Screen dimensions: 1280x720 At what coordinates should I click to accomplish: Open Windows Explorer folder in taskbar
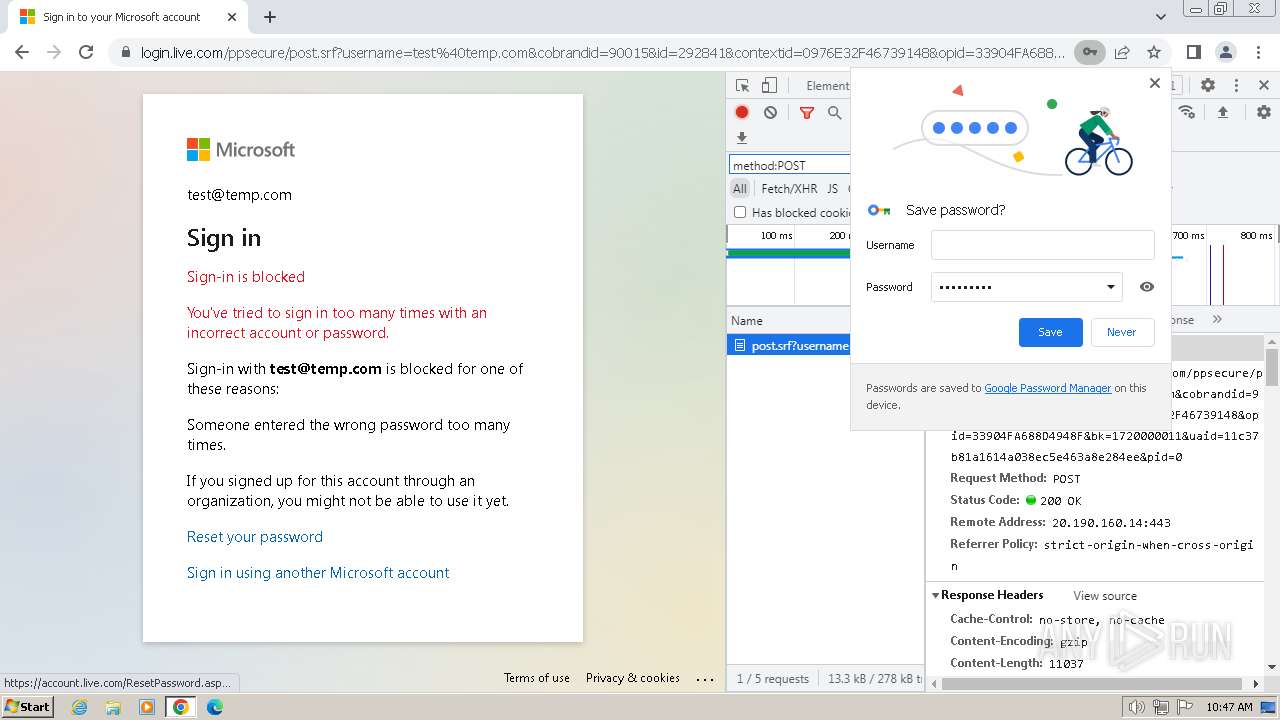[x=113, y=707]
